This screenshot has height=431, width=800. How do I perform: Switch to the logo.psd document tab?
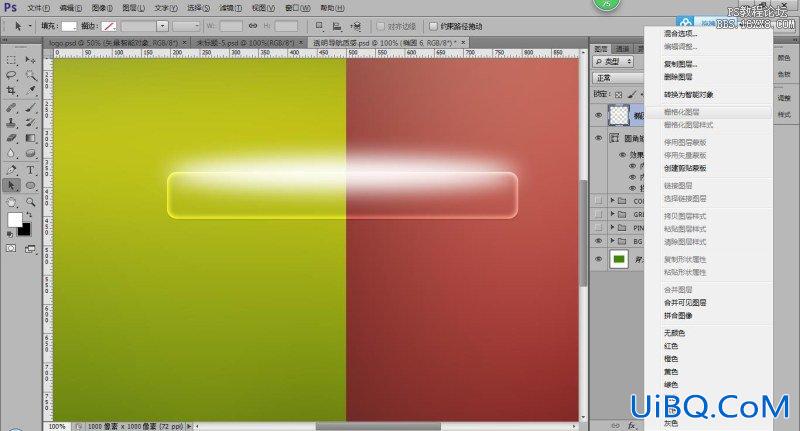click(x=114, y=43)
